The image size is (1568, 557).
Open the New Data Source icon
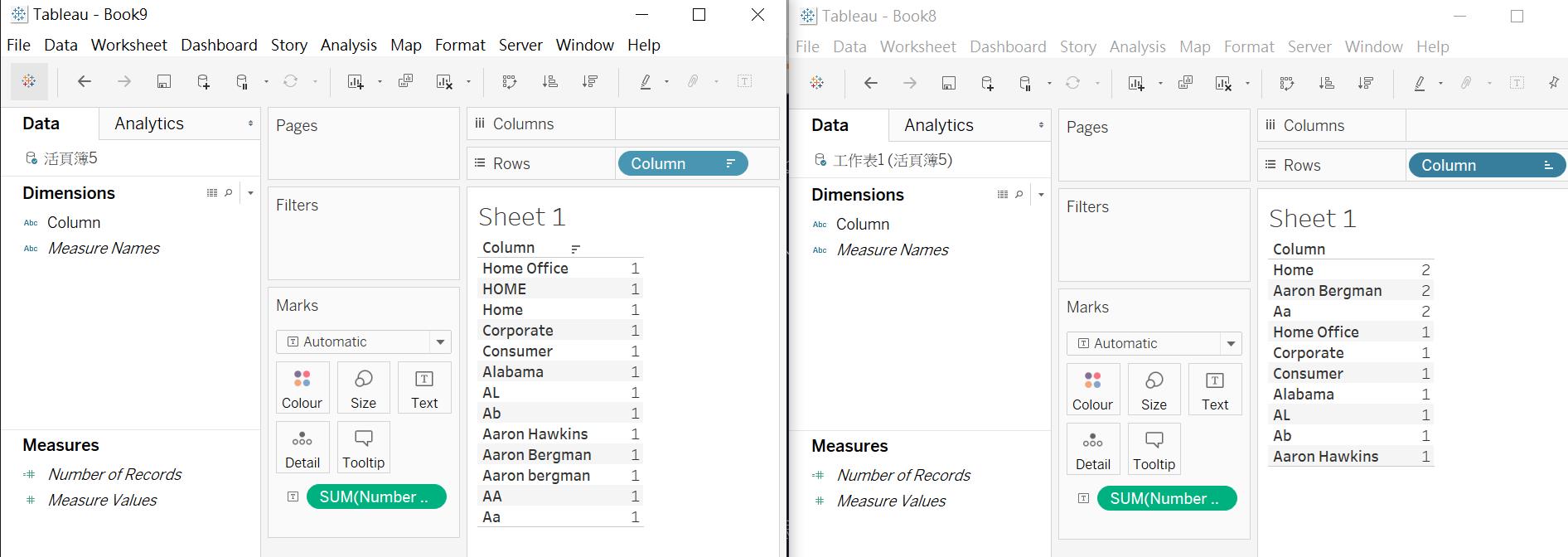coord(204,81)
